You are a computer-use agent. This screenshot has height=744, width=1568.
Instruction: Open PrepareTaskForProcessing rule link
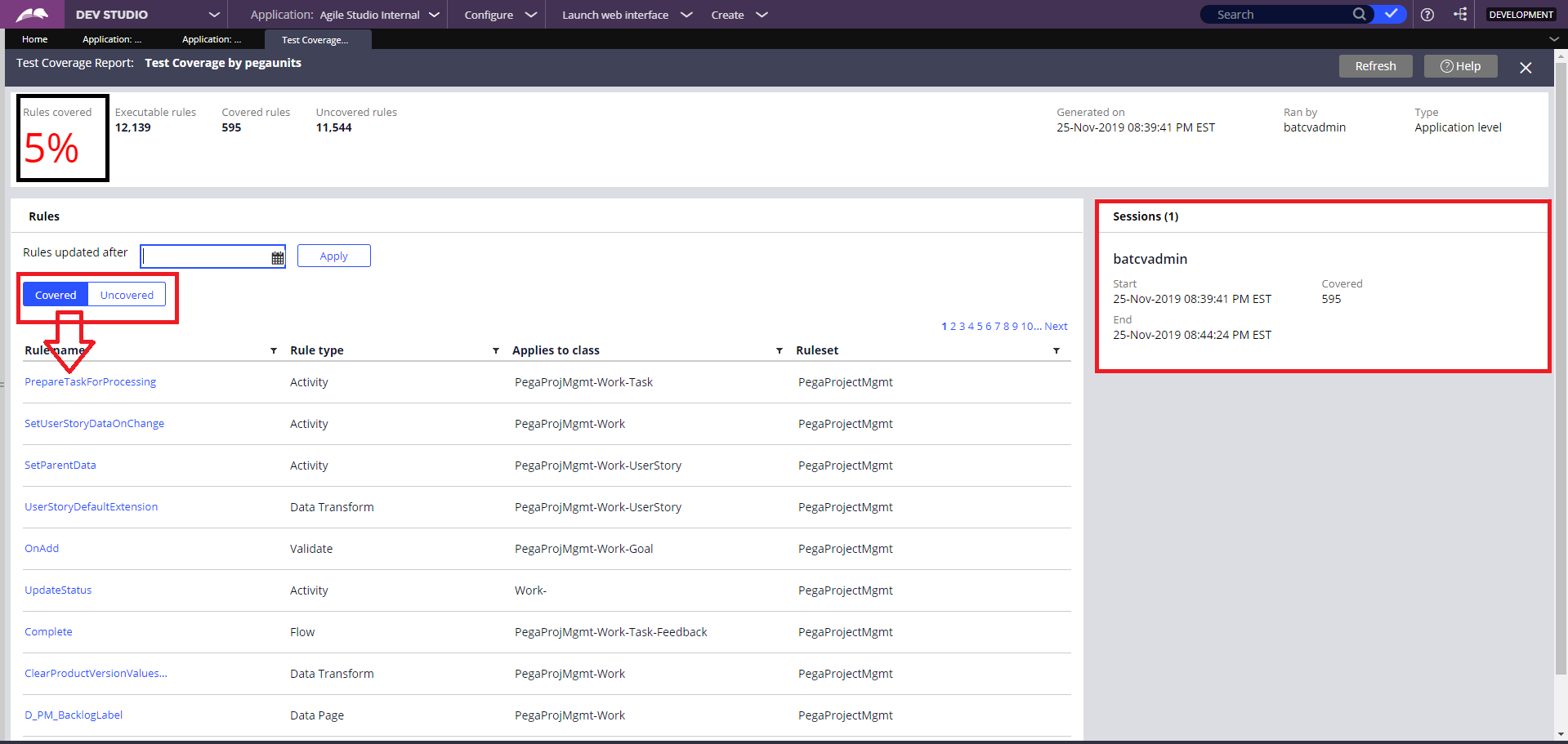[90, 381]
